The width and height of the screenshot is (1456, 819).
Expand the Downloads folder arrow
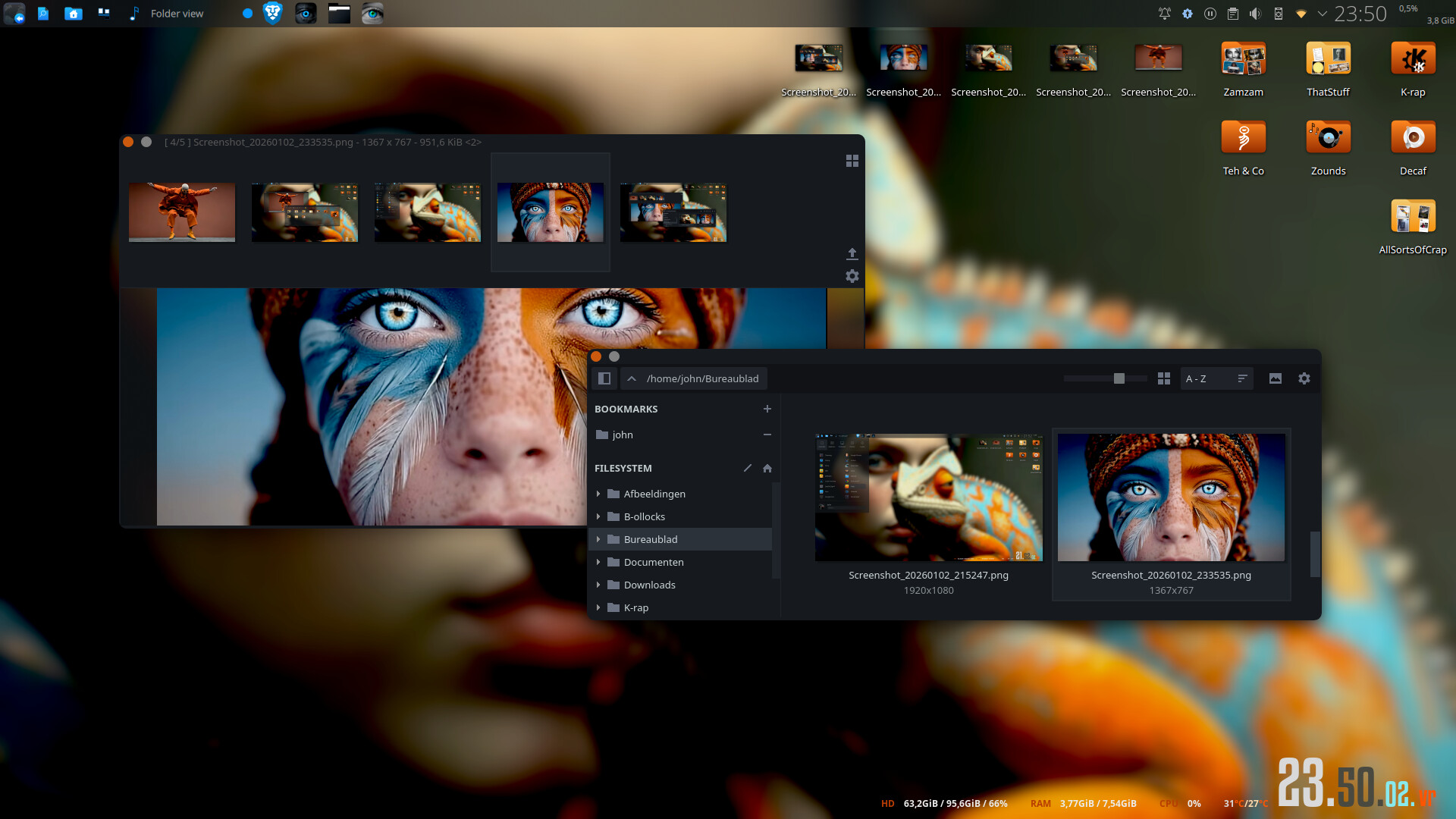tap(598, 585)
